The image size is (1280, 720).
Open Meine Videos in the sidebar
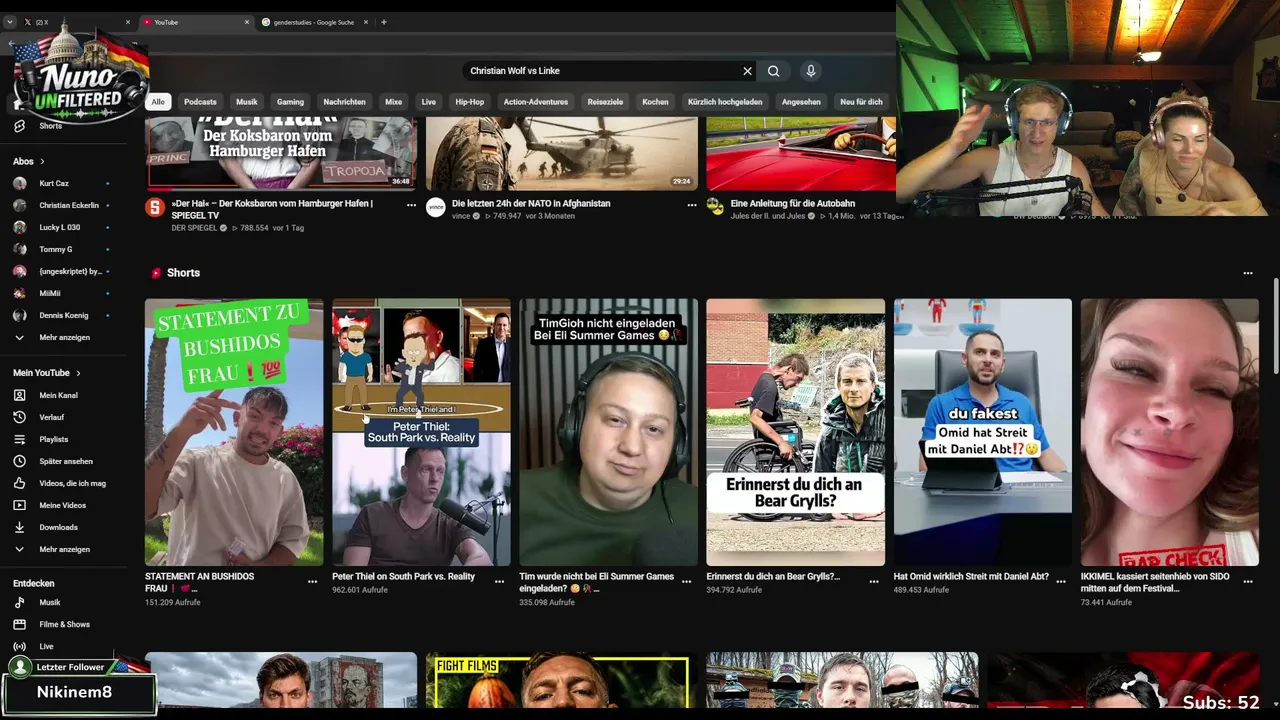coord(60,505)
